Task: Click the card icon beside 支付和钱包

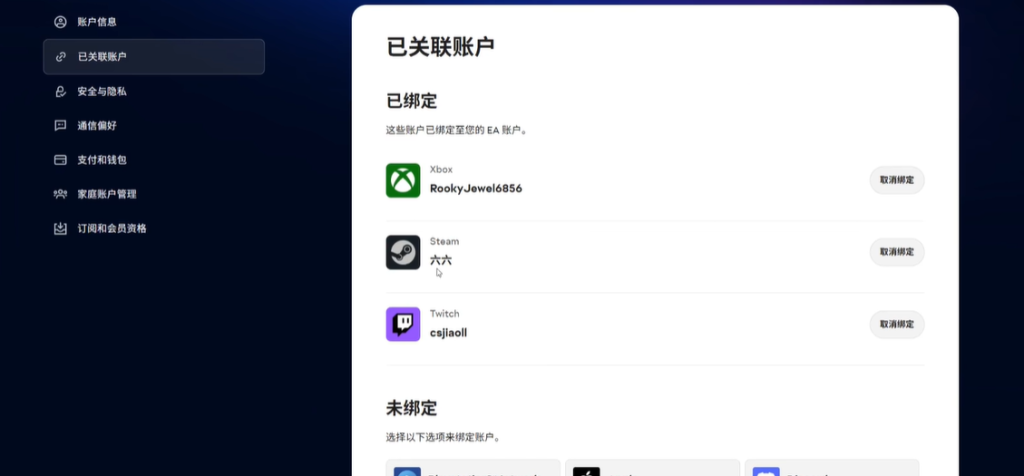Action: point(61,160)
